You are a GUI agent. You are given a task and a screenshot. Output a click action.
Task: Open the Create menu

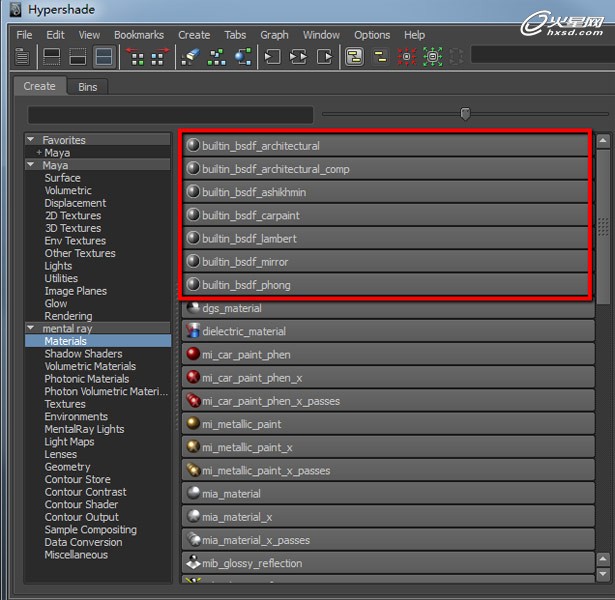click(x=194, y=35)
